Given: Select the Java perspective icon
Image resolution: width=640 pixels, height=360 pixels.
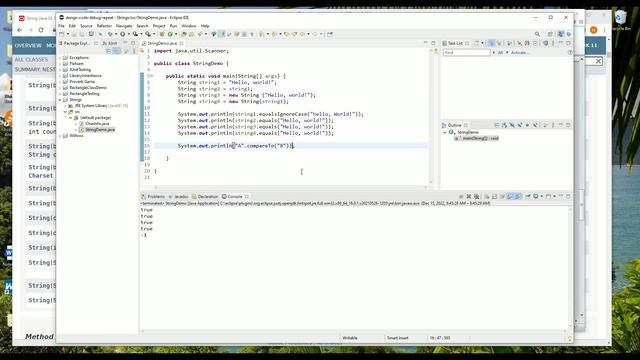Looking at the screenshot, I should pyautogui.click(x=561, y=34).
